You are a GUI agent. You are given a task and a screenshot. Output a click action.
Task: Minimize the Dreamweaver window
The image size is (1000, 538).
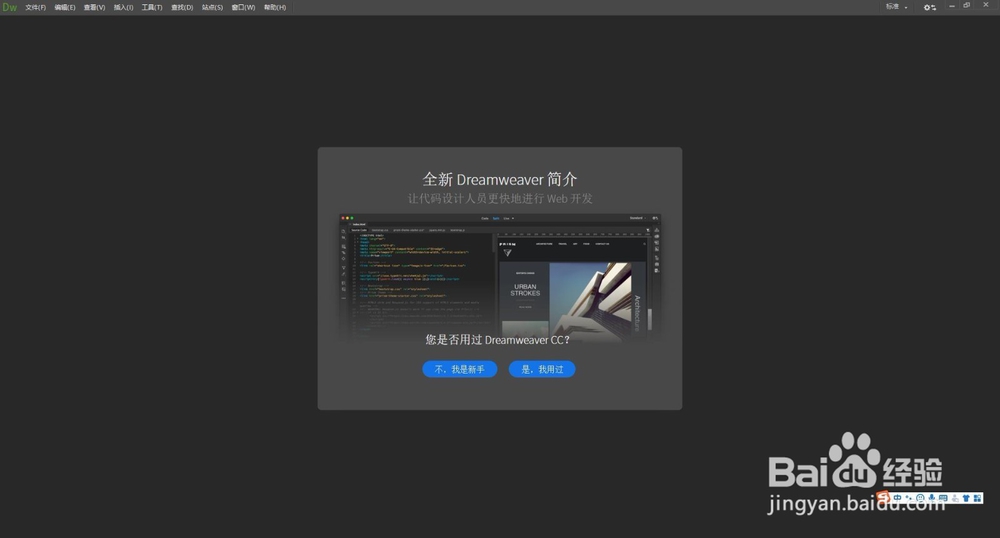tap(952, 6)
